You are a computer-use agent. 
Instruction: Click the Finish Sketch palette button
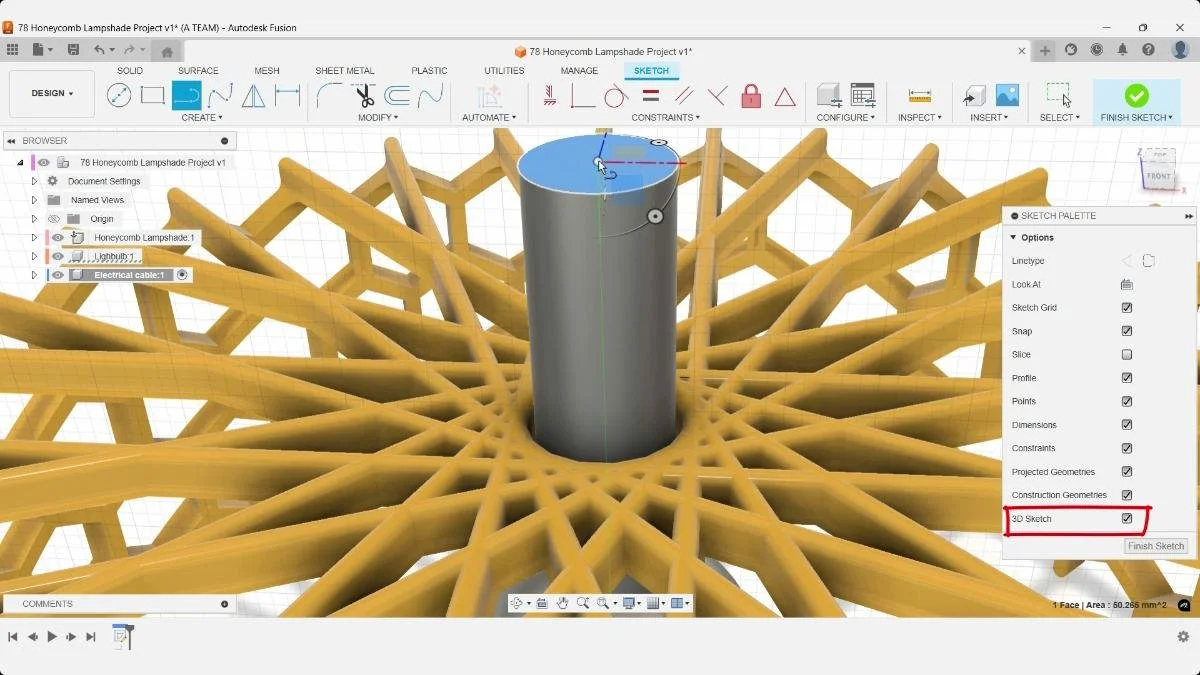1156,546
